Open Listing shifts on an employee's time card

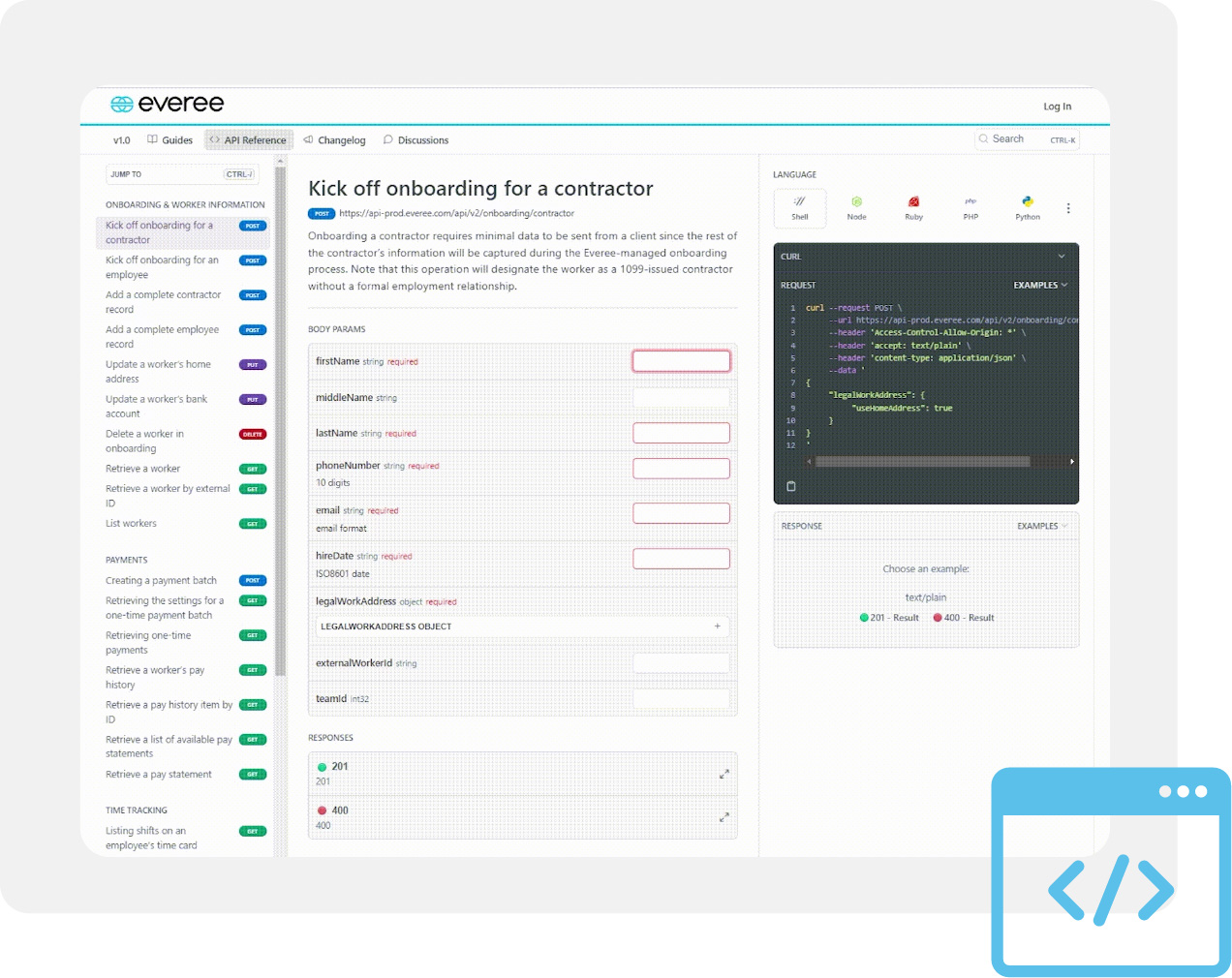[x=184, y=839]
